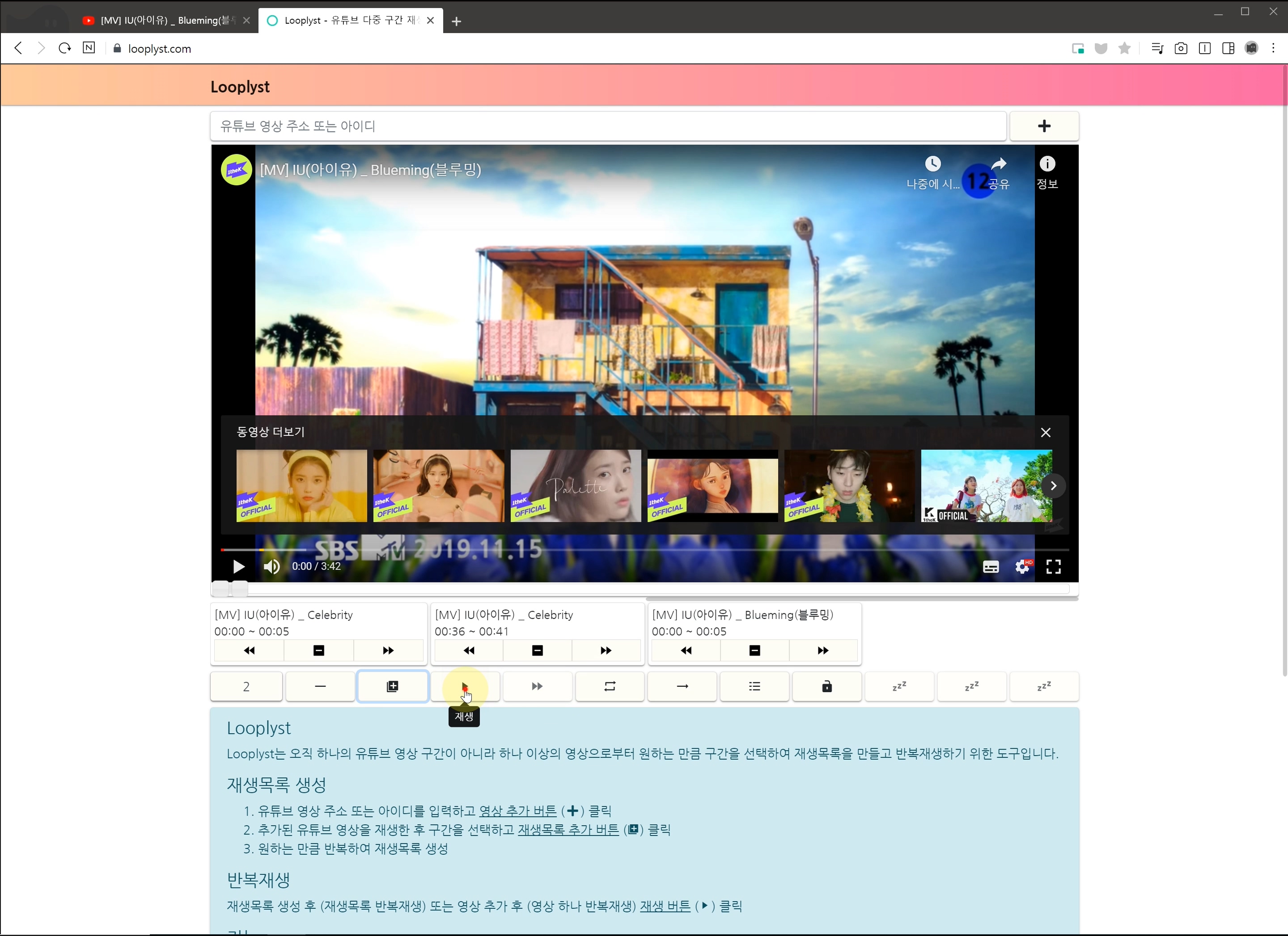The height and width of the screenshot is (936, 1288).
Task: Click the add video plus button
Action: pos(1044,126)
